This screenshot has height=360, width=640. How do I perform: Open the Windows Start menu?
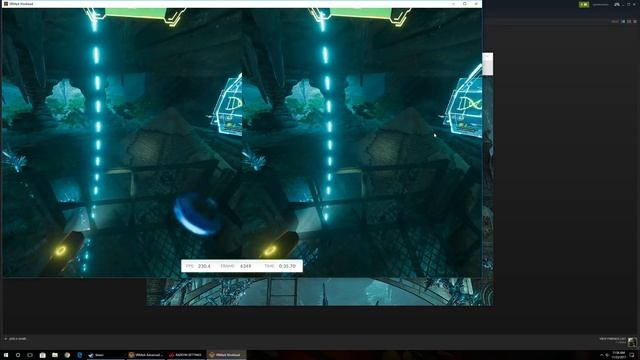coord(6,355)
